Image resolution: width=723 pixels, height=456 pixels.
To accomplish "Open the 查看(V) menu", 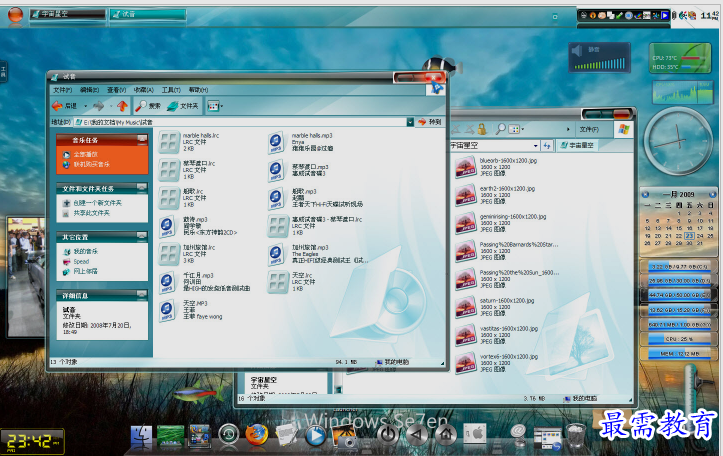I will tap(116, 90).
